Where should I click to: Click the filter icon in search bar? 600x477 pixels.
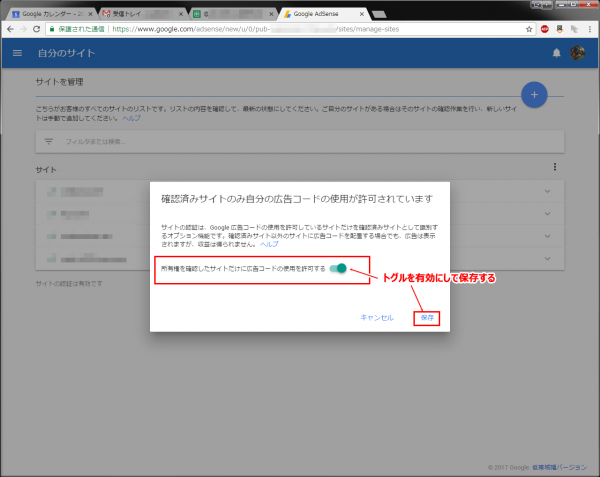point(48,141)
